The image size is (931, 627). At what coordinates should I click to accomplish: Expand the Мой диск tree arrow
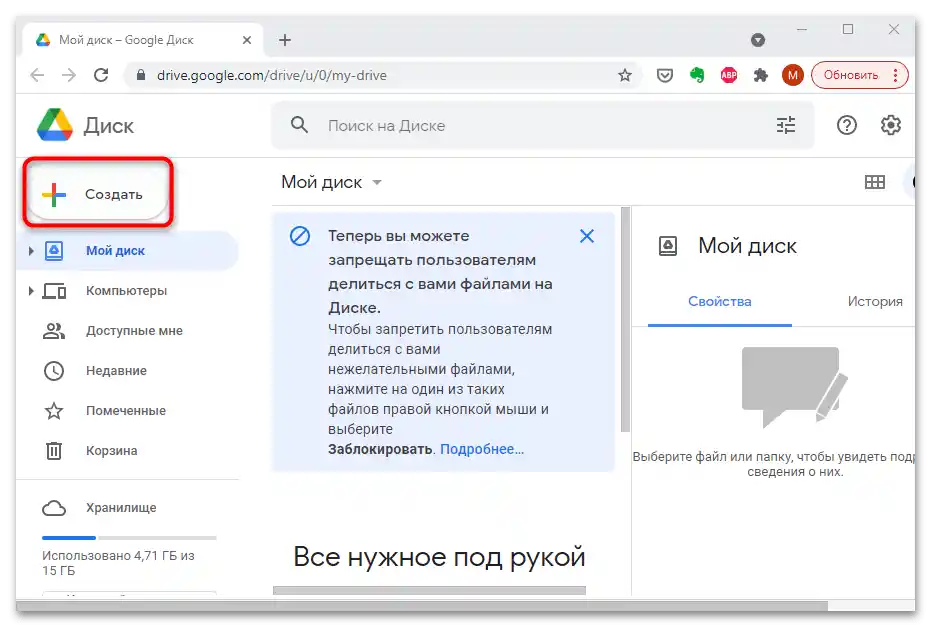click(x=31, y=251)
